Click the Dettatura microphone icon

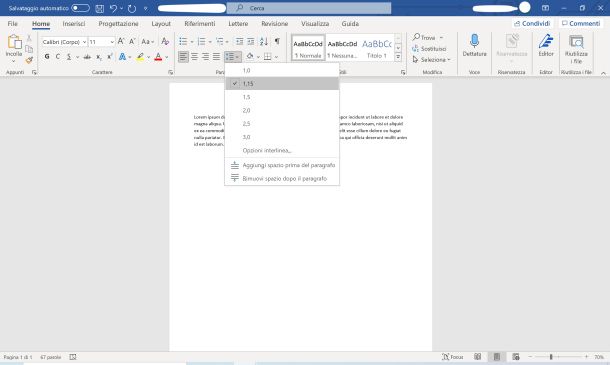click(x=474, y=41)
